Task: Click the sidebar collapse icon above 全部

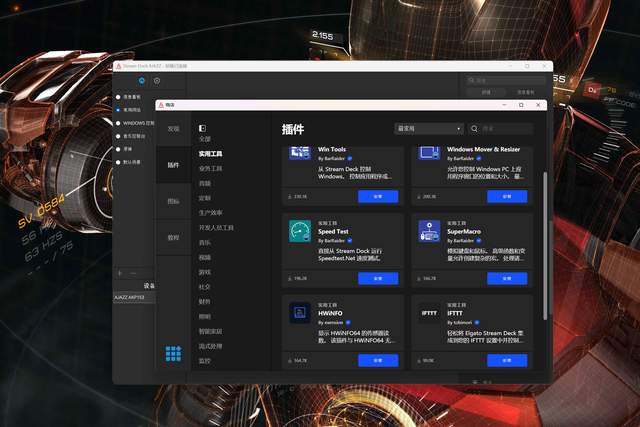Action: pyautogui.click(x=202, y=128)
